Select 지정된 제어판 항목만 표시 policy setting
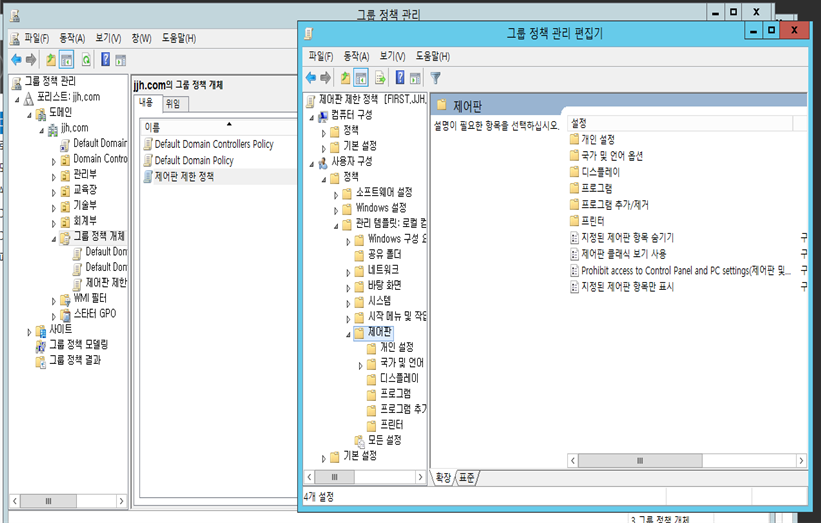824x531 pixels. [x=622, y=287]
